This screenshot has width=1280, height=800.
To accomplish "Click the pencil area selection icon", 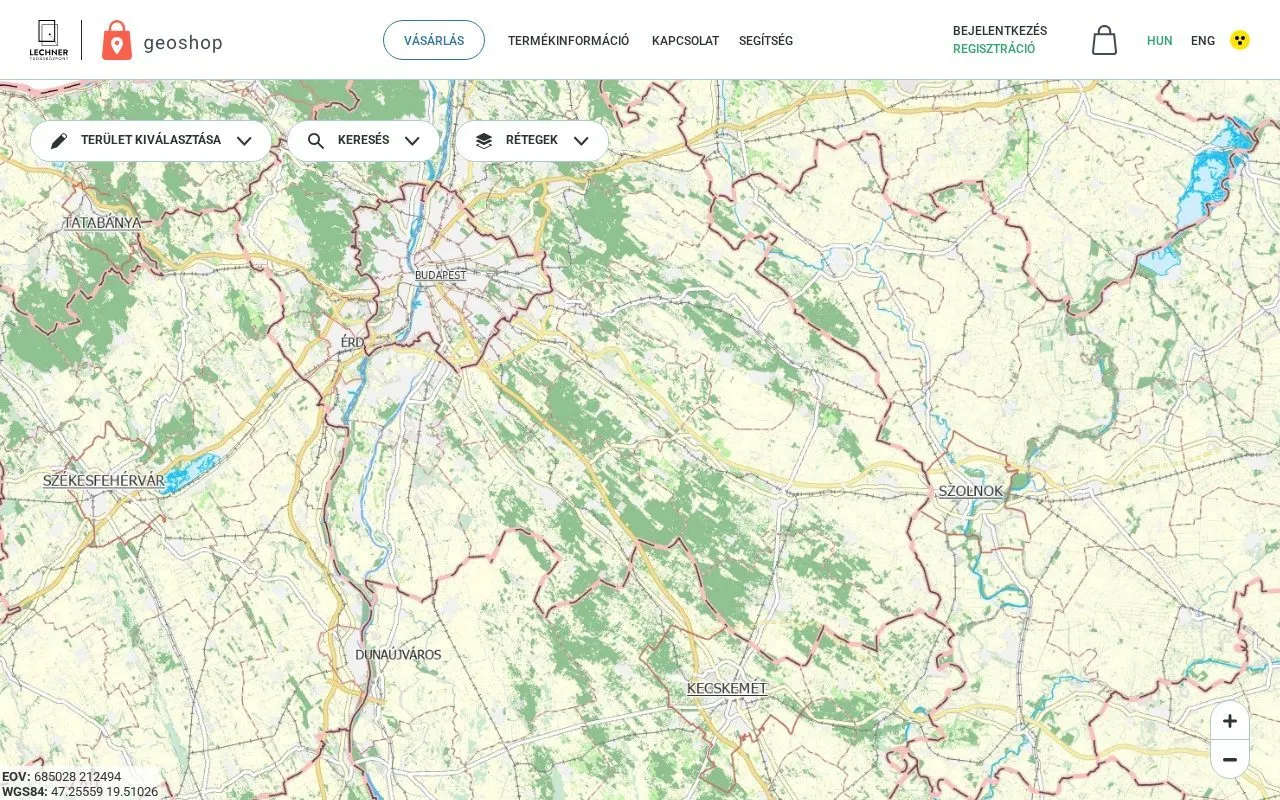I will pyautogui.click(x=59, y=141).
